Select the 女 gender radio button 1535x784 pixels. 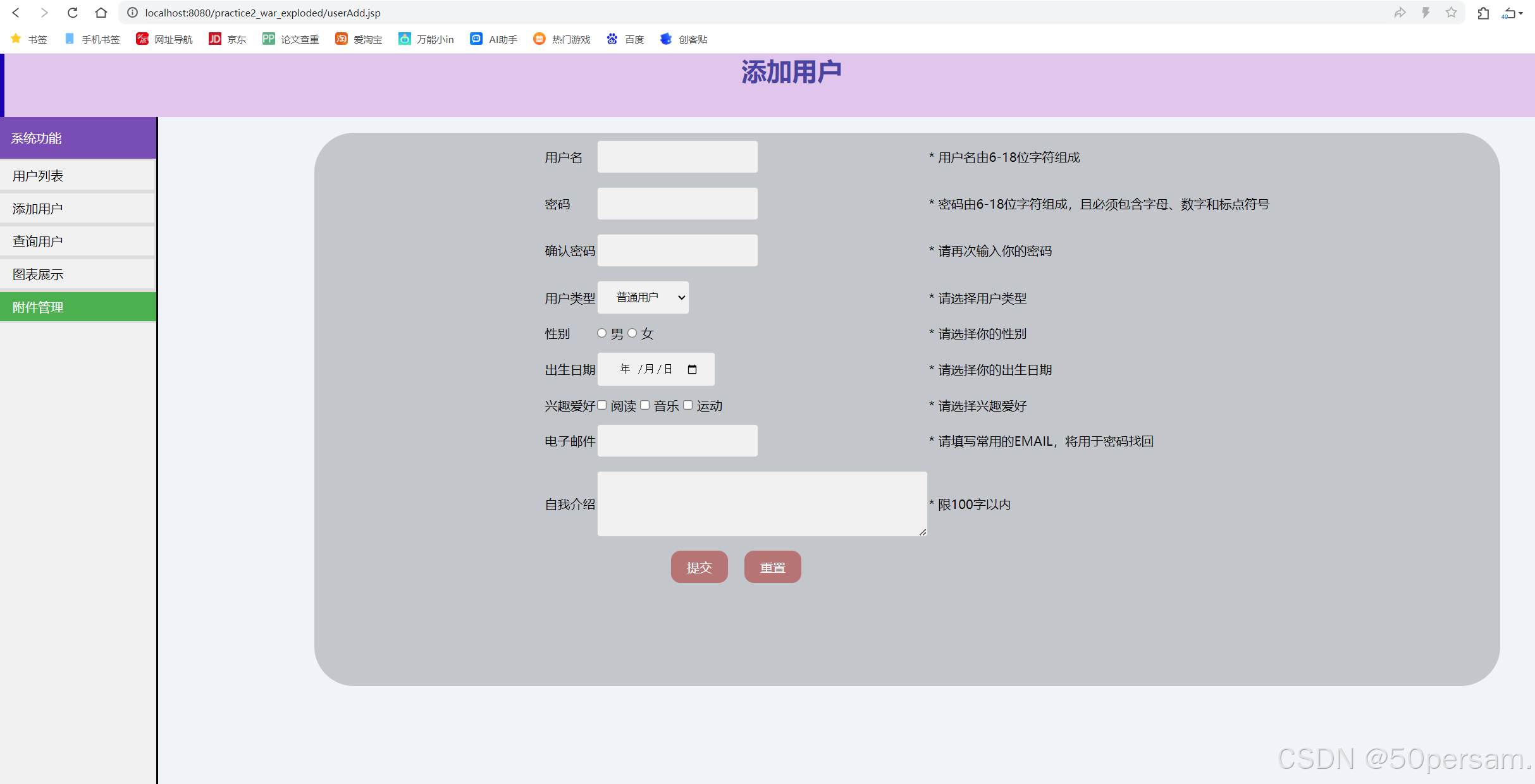coord(632,333)
